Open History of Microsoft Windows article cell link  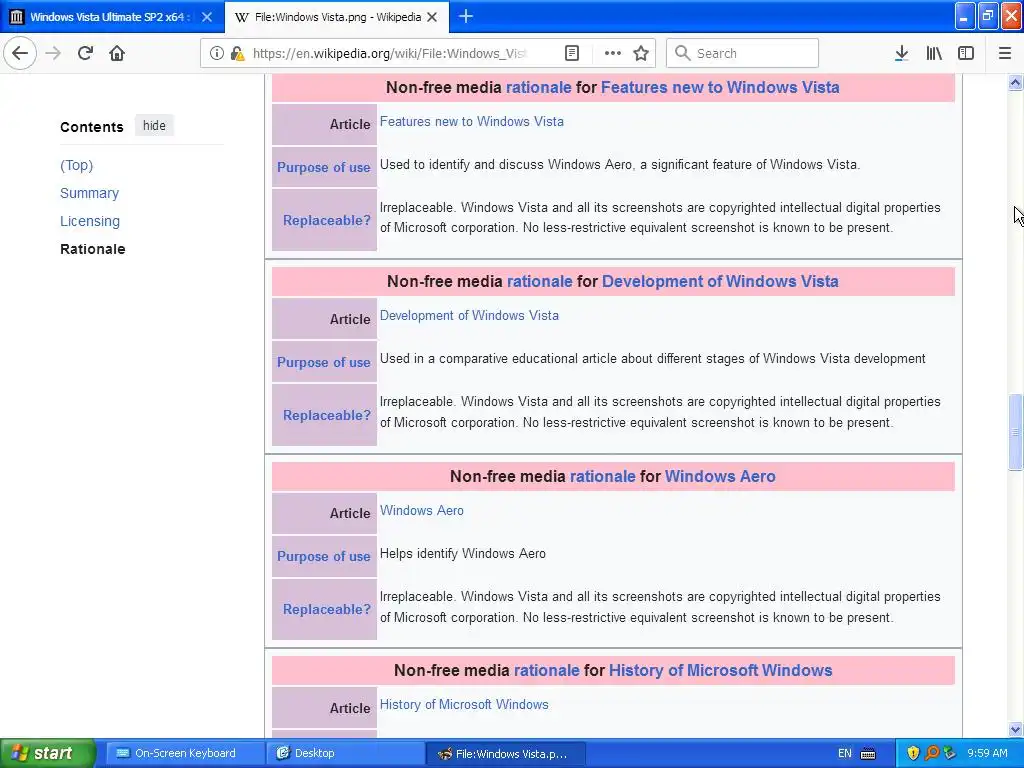click(464, 705)
